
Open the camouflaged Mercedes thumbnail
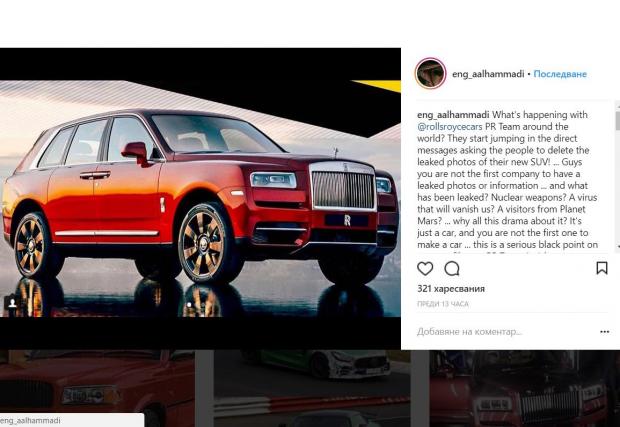[312, 388]
